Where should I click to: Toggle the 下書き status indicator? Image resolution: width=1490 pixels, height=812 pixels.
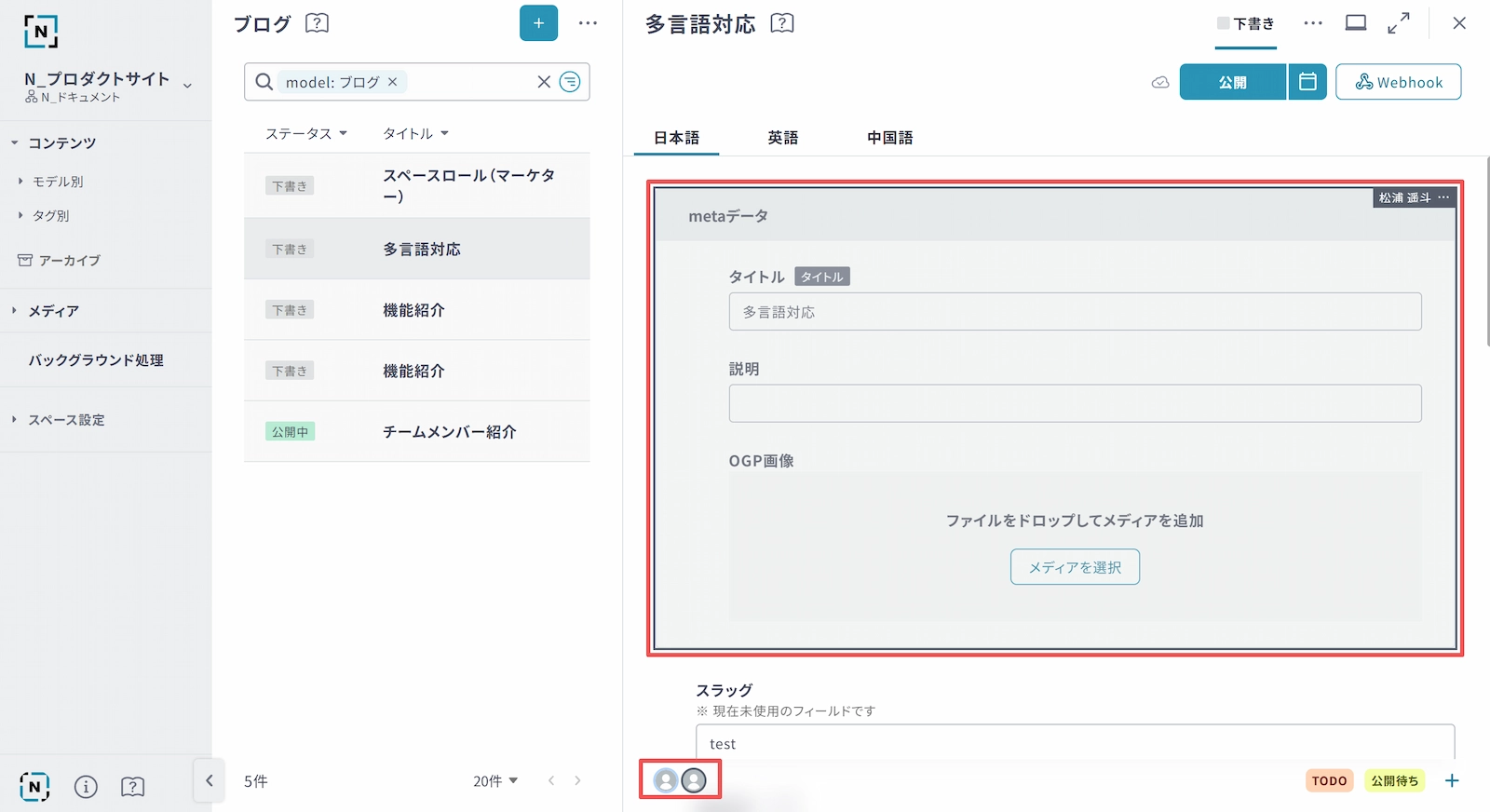(x=1246, y=24)
